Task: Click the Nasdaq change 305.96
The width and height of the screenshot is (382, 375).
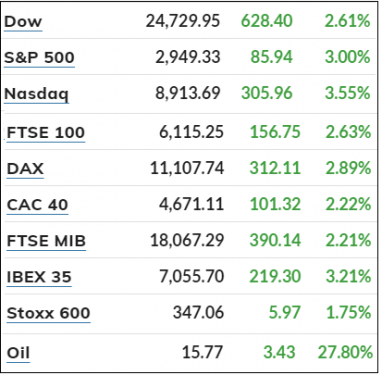Action: point(267,93)
